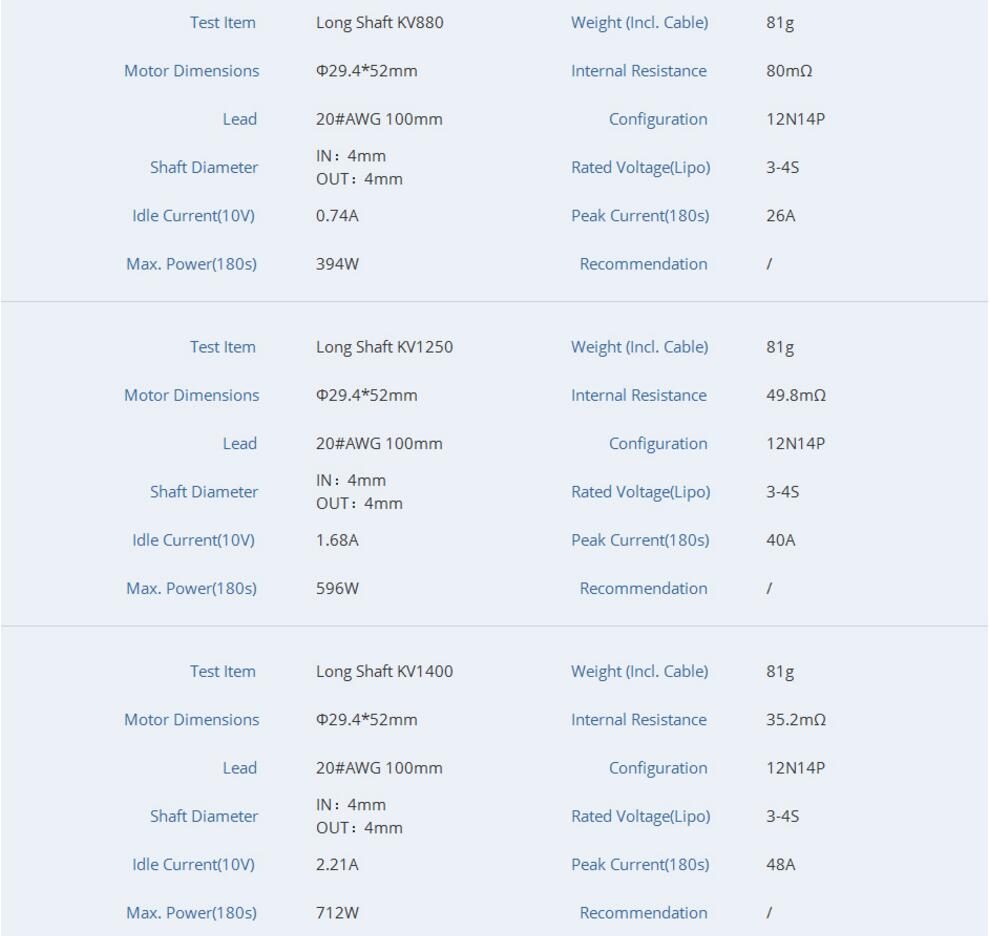990x936 pixels.
Task: Click the 'Test Item' label in the KV880 section
Action: [222, 23]
